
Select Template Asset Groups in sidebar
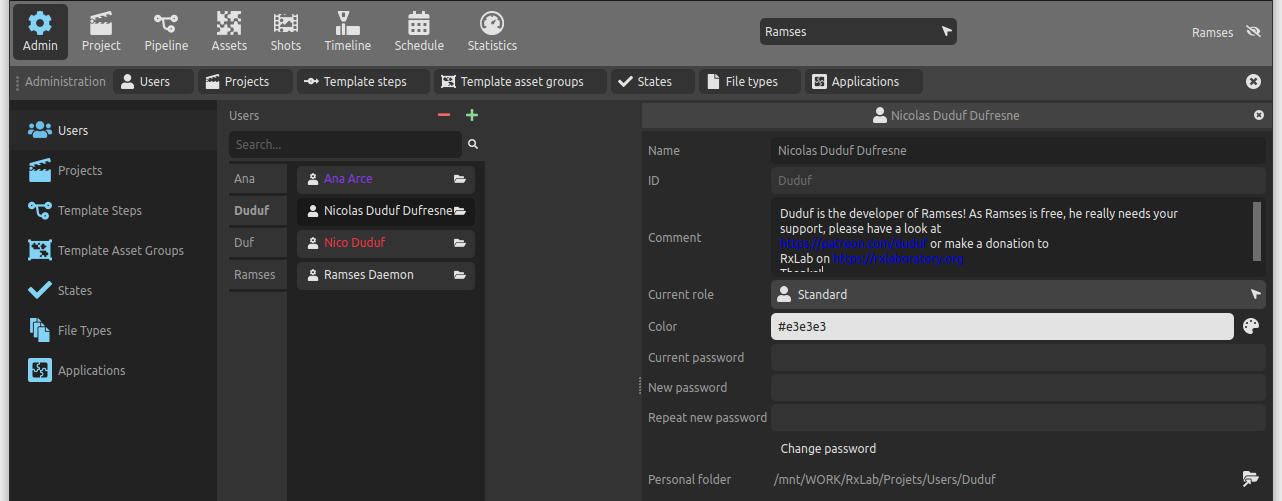click(x=120, y=251)
